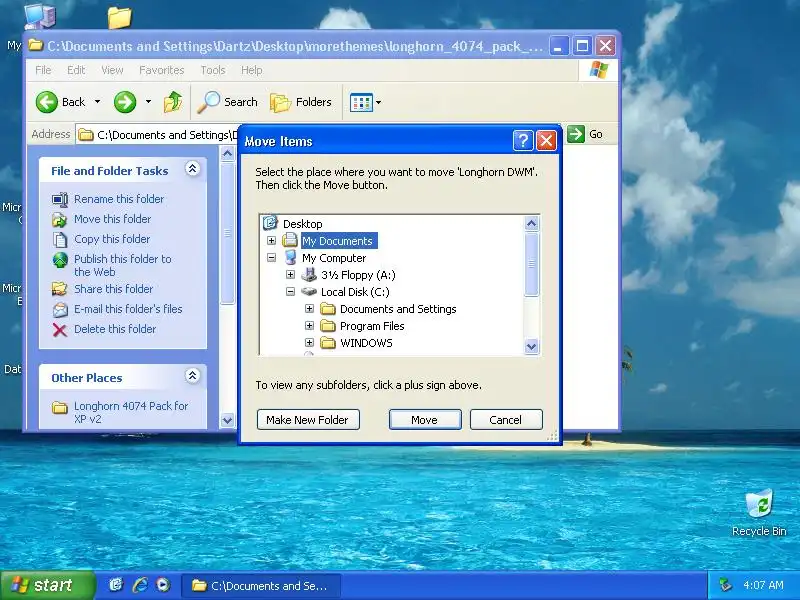Viewport: 800px width, 600px height.
Task: Click the 4:07 AM system clock
Action: click(763, 585)
